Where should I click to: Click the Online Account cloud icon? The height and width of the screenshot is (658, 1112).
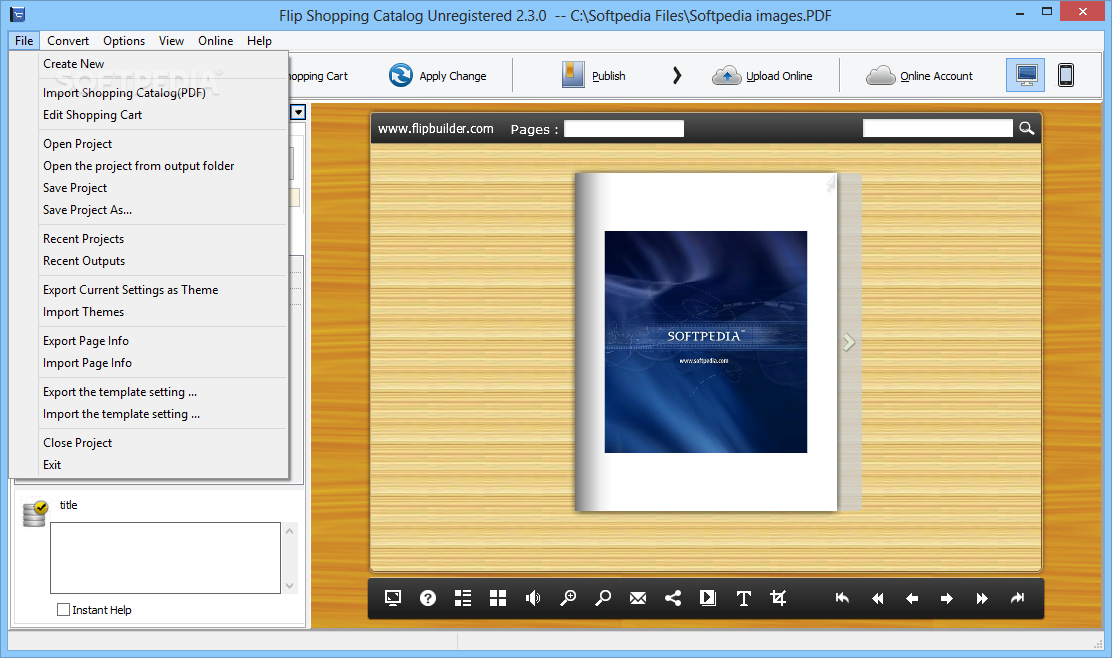tap(881, 75)
